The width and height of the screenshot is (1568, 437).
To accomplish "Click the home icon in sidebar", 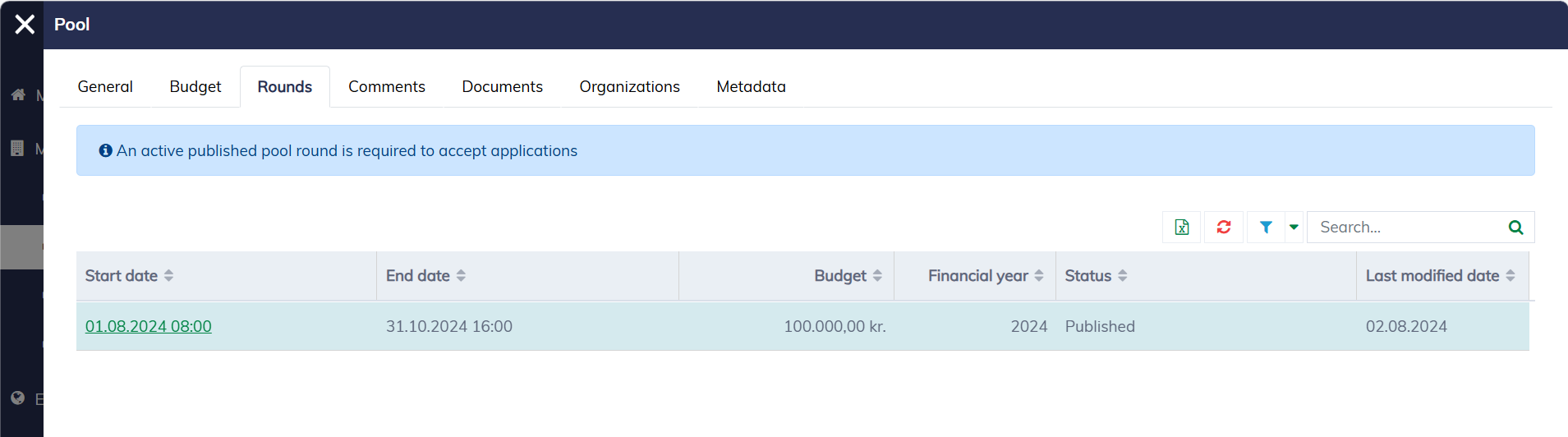I will tap(18, 95).
